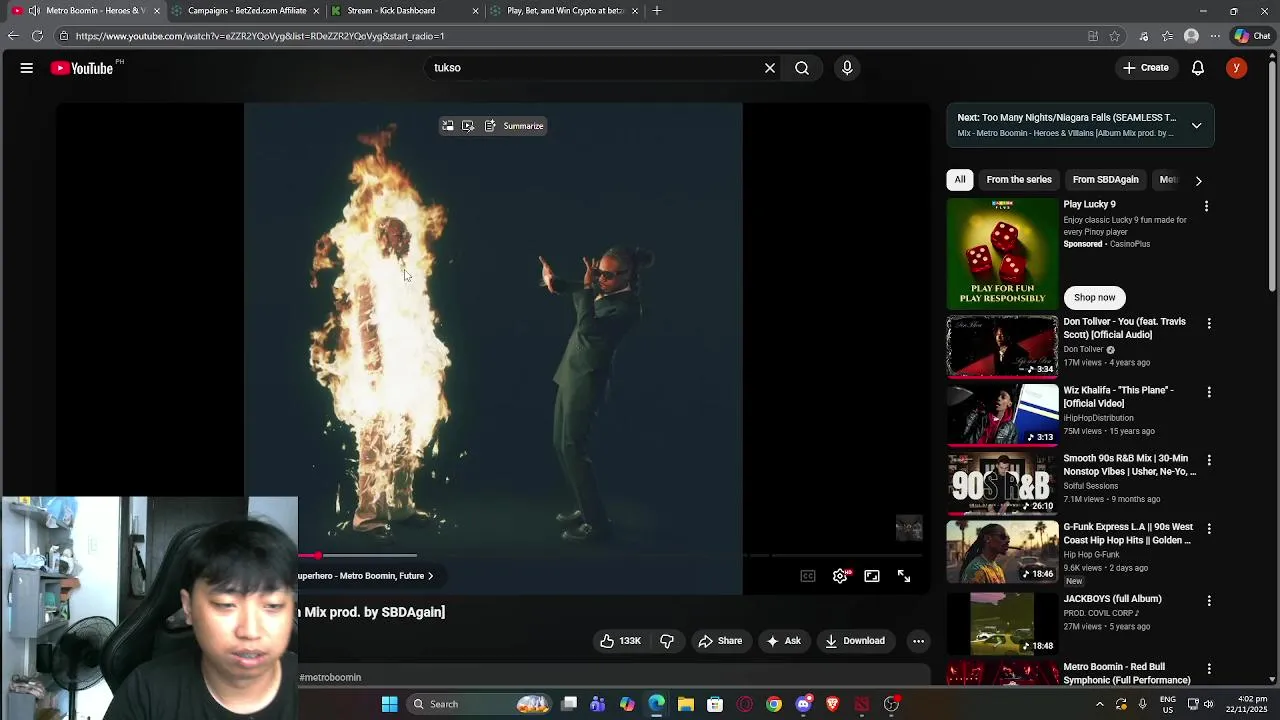
Task: Like the video with 133K likes
Action: pyautogui.click(x=619, y=641)
